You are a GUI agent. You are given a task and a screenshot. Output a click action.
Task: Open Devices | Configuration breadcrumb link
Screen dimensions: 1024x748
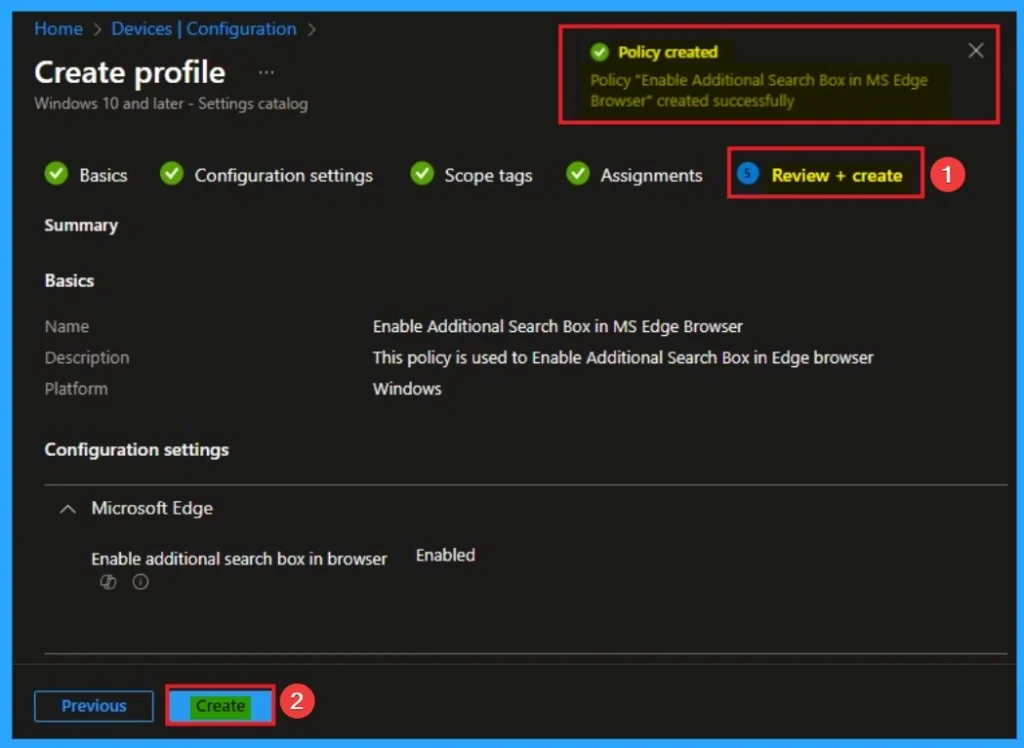(x=204, y=29)
